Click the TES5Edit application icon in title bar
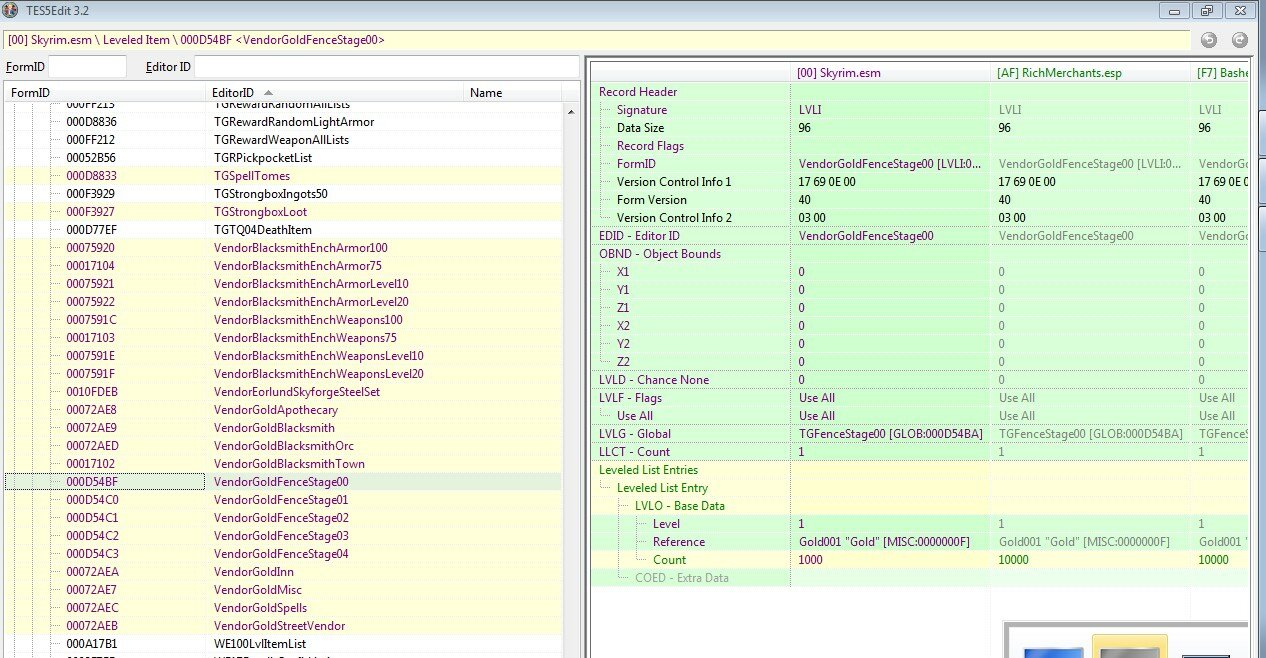 [x=10, y=10]
